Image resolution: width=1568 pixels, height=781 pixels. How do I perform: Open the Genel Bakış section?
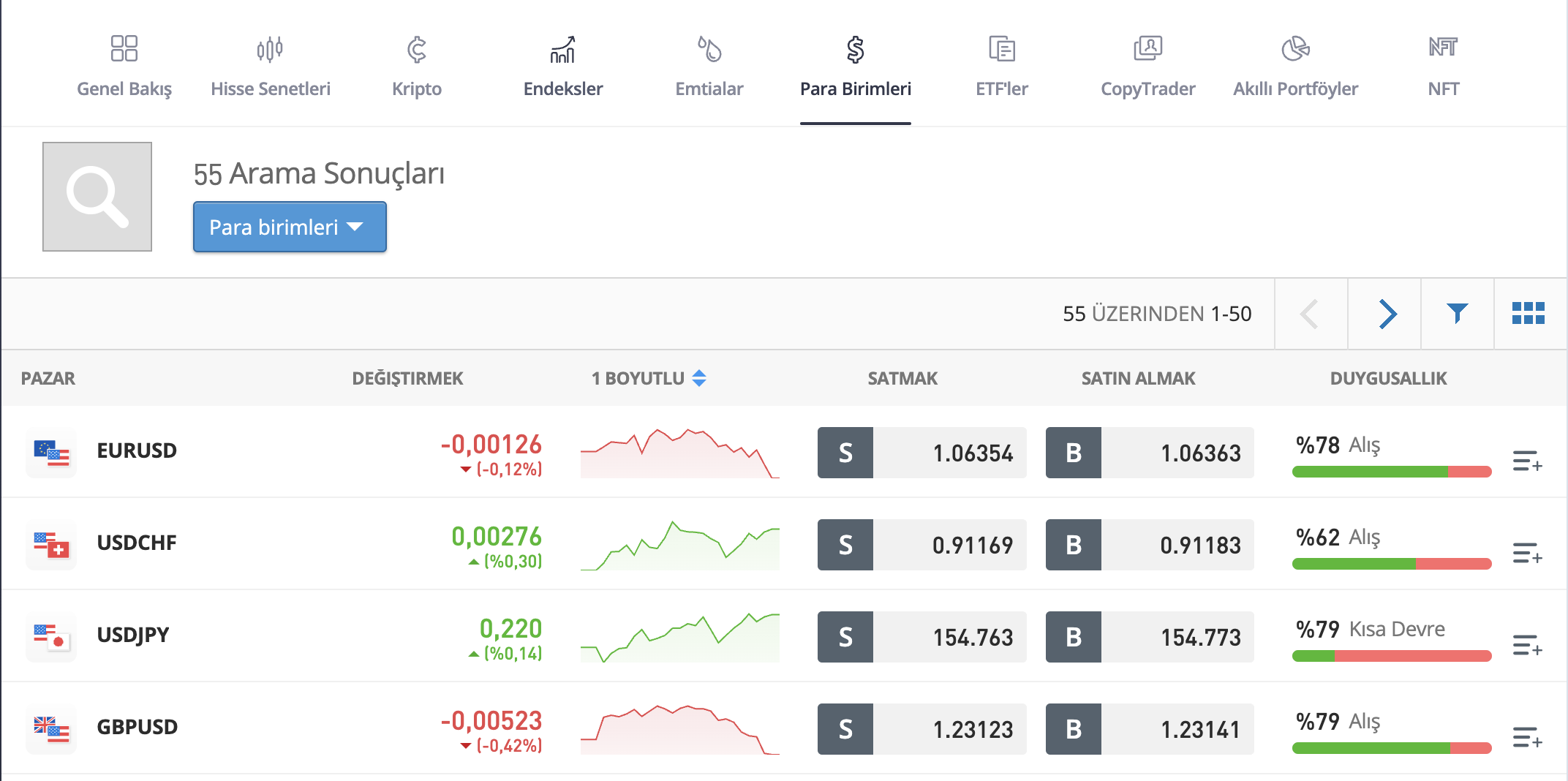123,66
